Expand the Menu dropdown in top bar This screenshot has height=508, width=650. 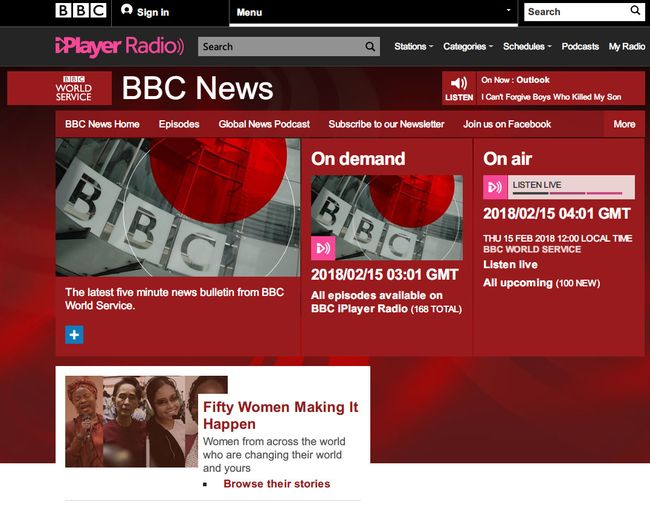(374, 12)
